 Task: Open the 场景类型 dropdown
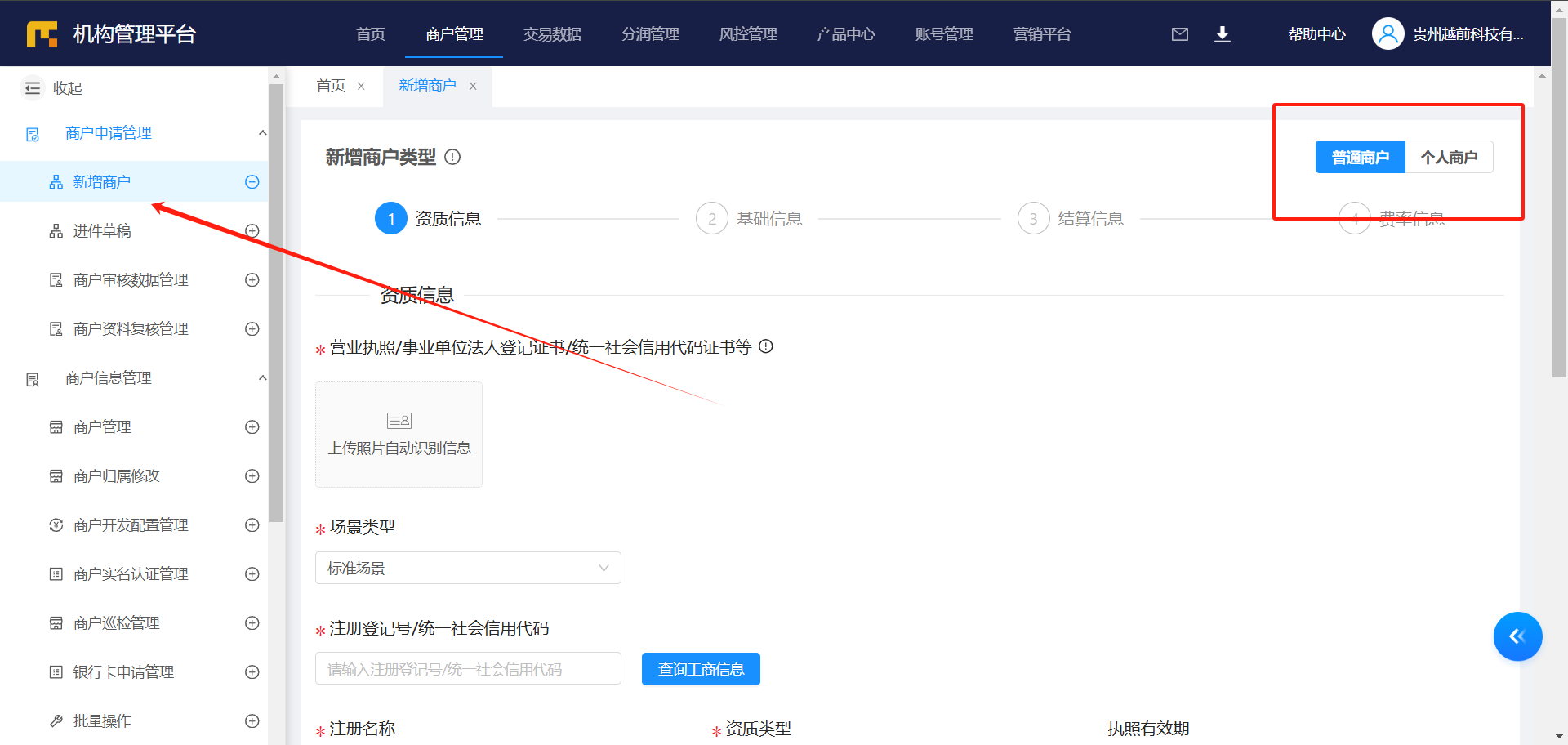click(468, 568)
